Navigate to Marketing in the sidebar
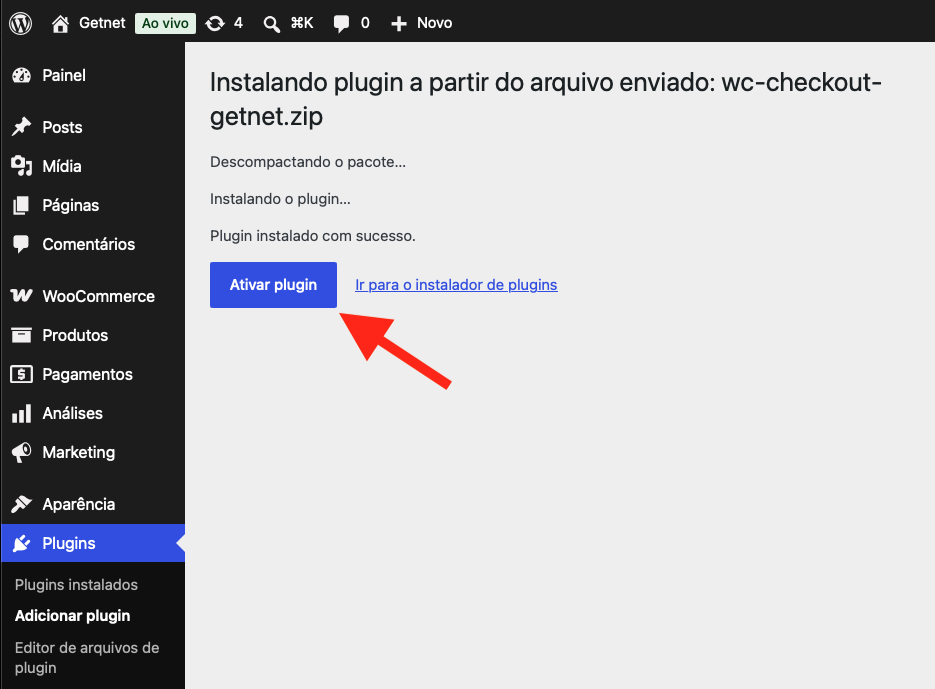The image size is (935, 689). click(x=93, y=453)
